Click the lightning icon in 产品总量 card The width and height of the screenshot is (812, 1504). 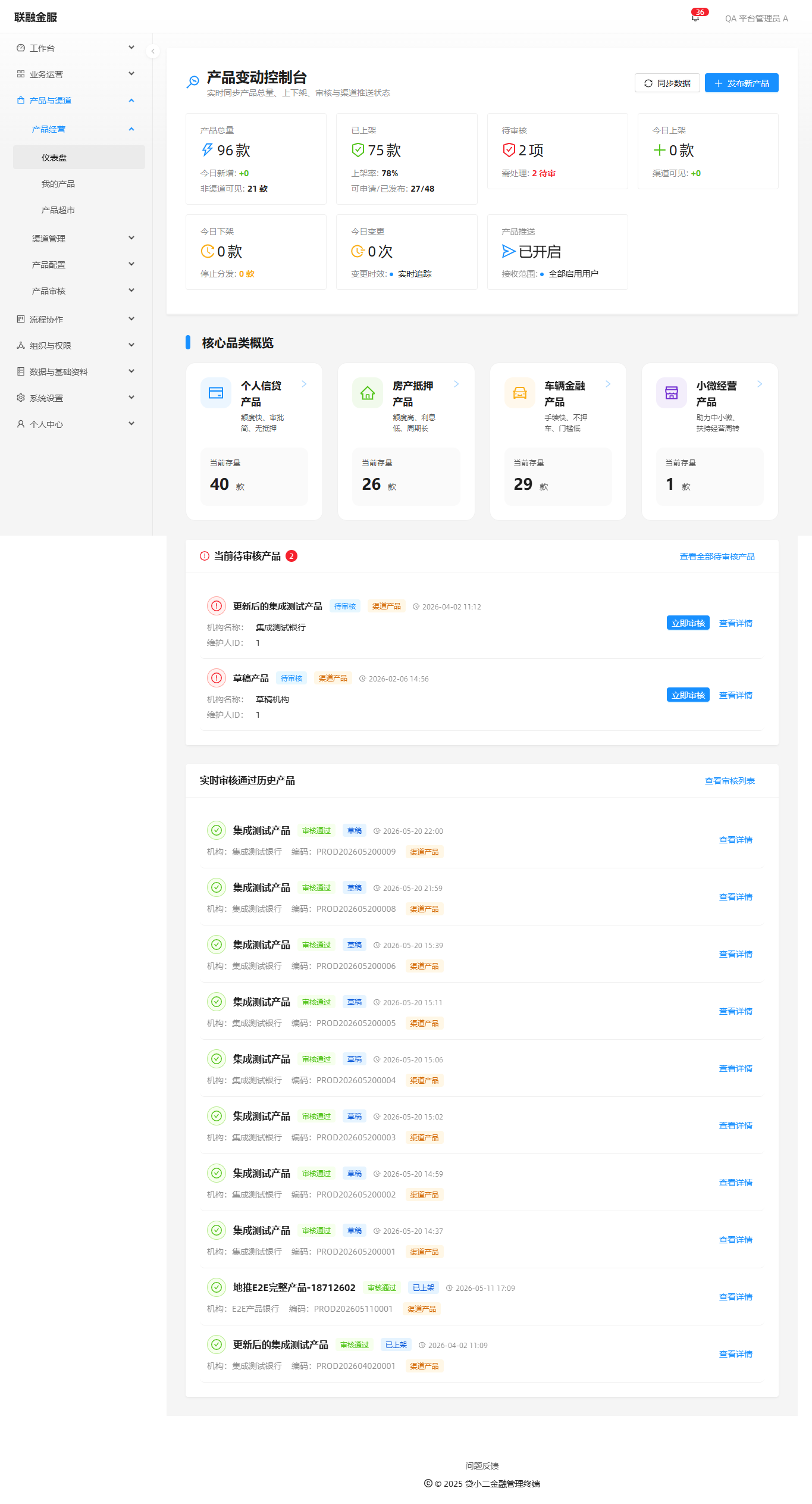pyautogui.click(x=207, y=150)
